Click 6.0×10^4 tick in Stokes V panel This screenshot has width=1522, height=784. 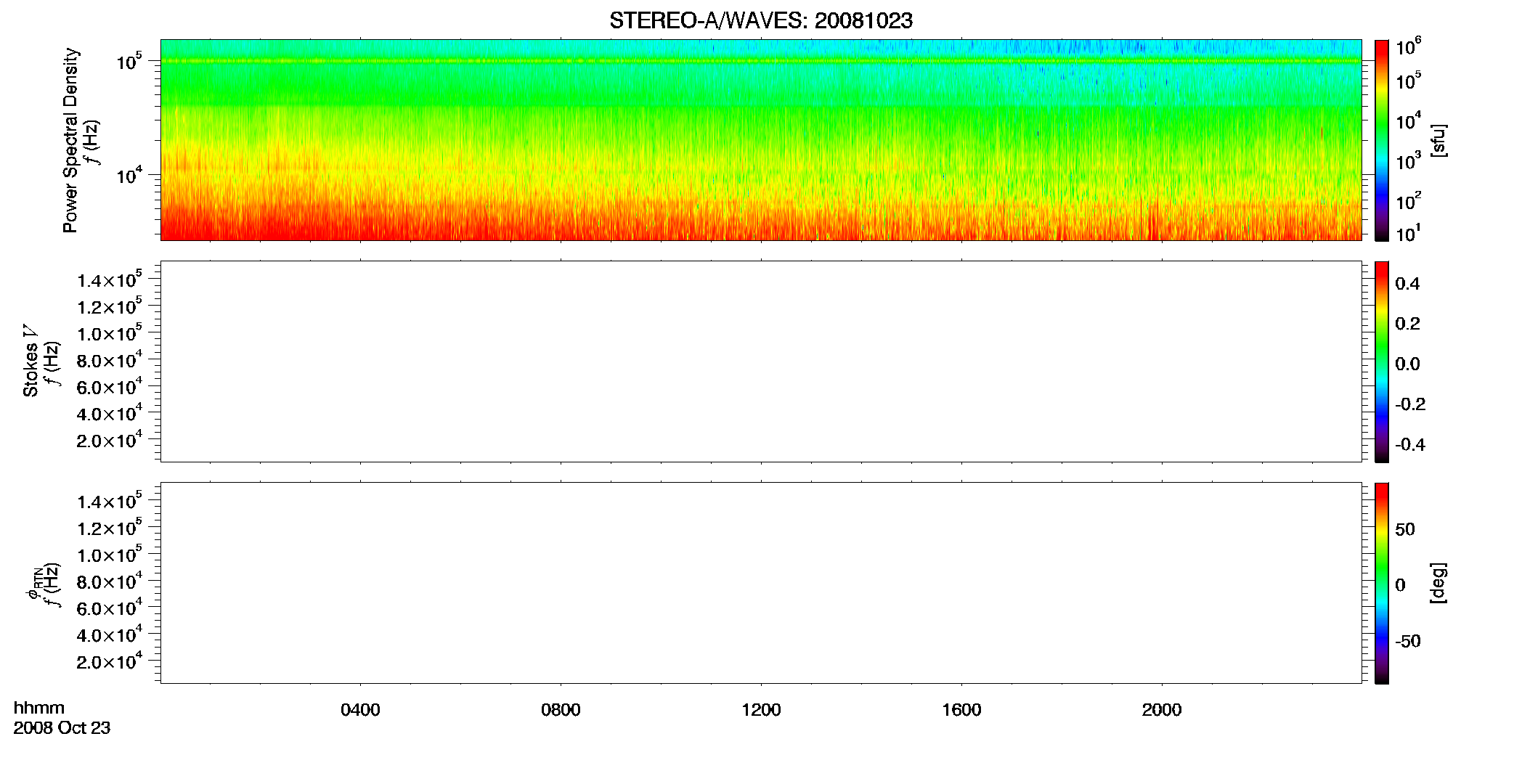[109, 387]
